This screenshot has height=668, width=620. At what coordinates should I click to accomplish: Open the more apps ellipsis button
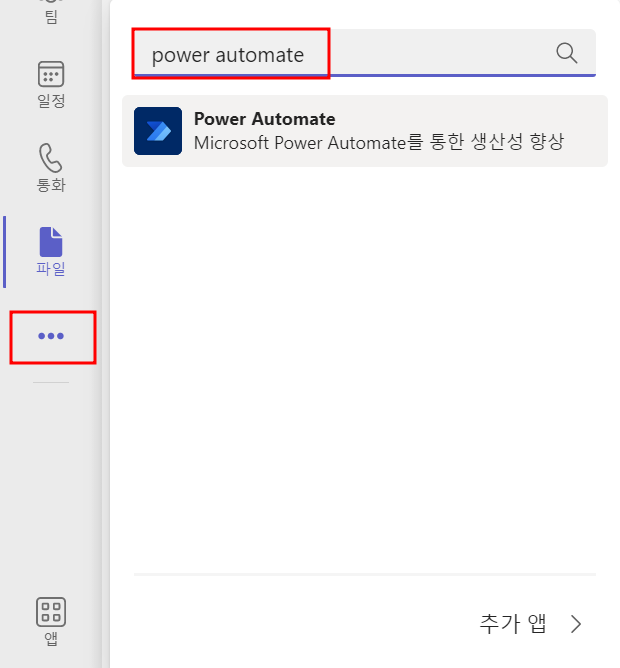pyautogui.click(x=51, y=336)
